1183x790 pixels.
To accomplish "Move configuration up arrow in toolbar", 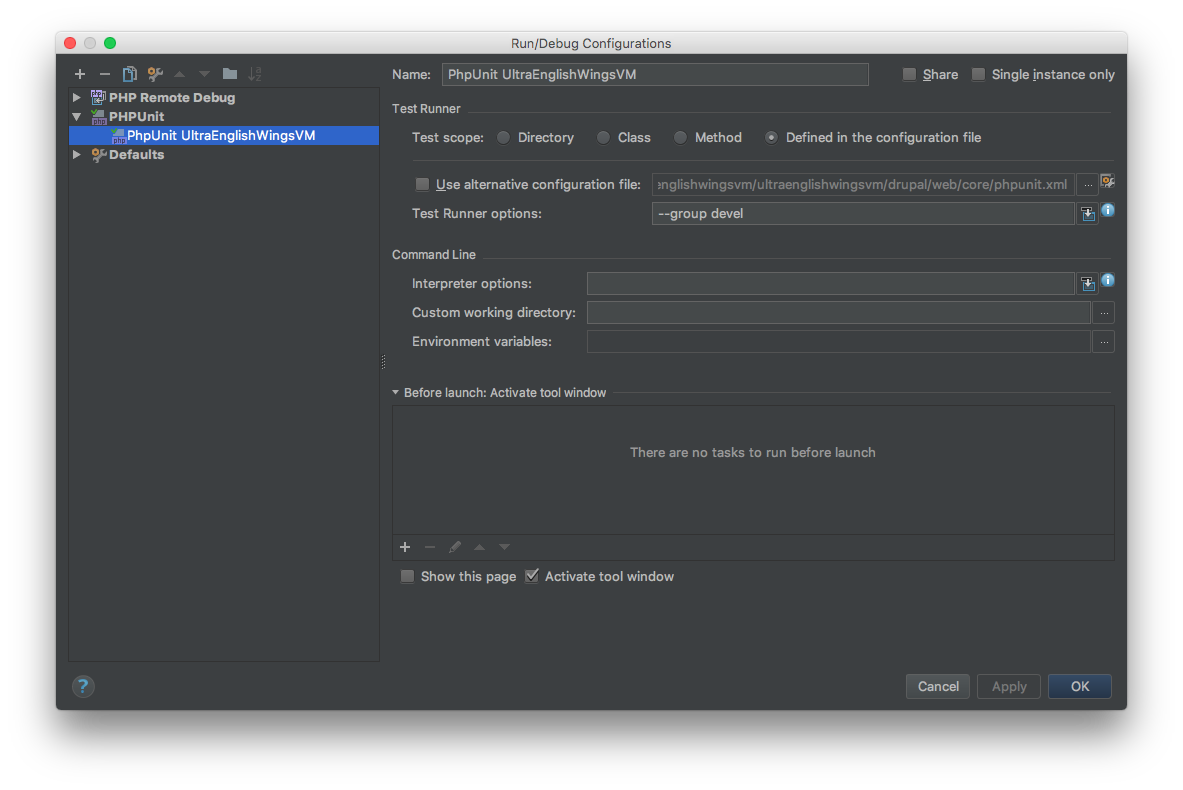I will point(180,74).
